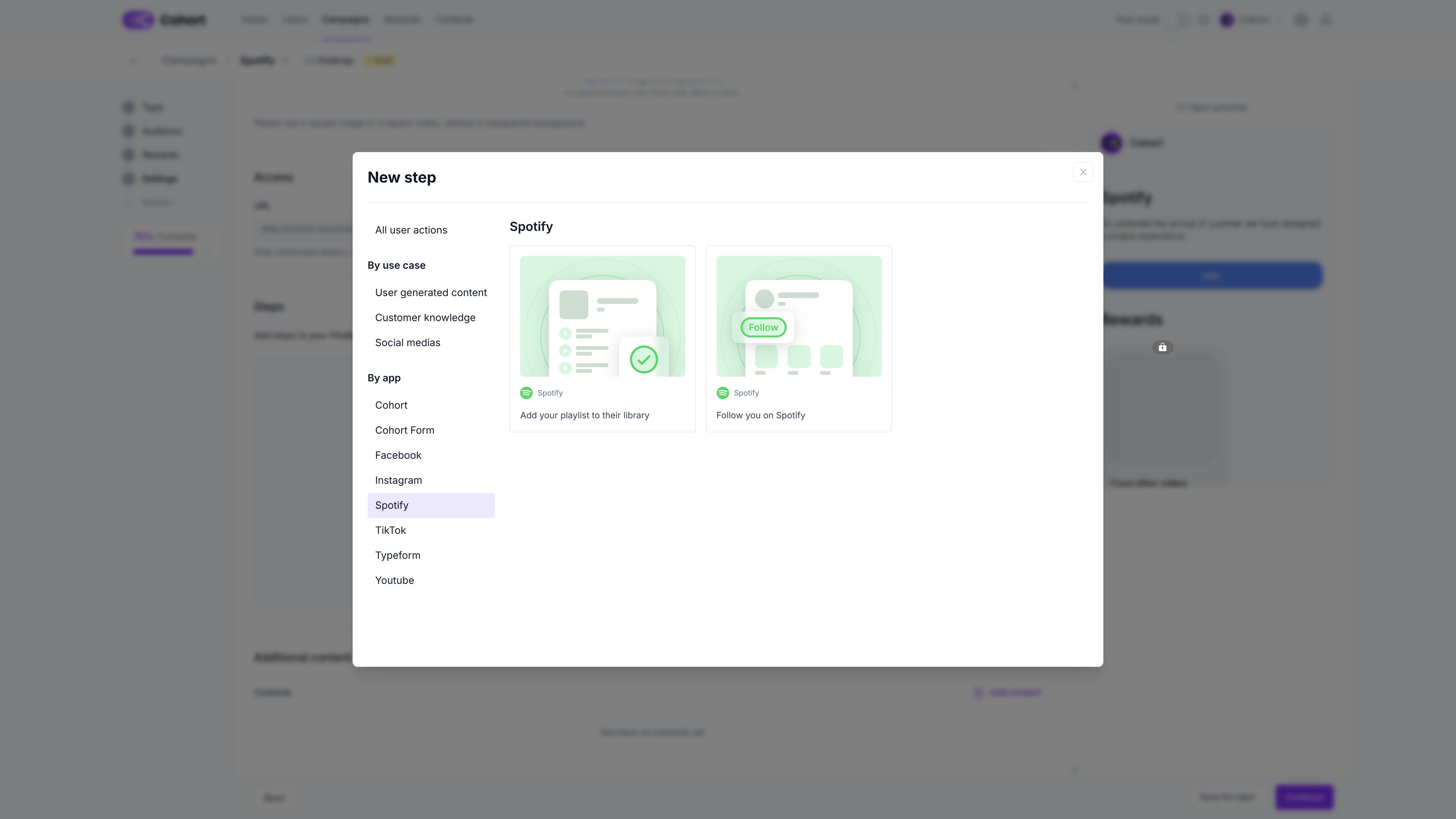The height and width of the screenshot is (819, 1456).
Task: Open TikTok app steps
Action: 390,530
